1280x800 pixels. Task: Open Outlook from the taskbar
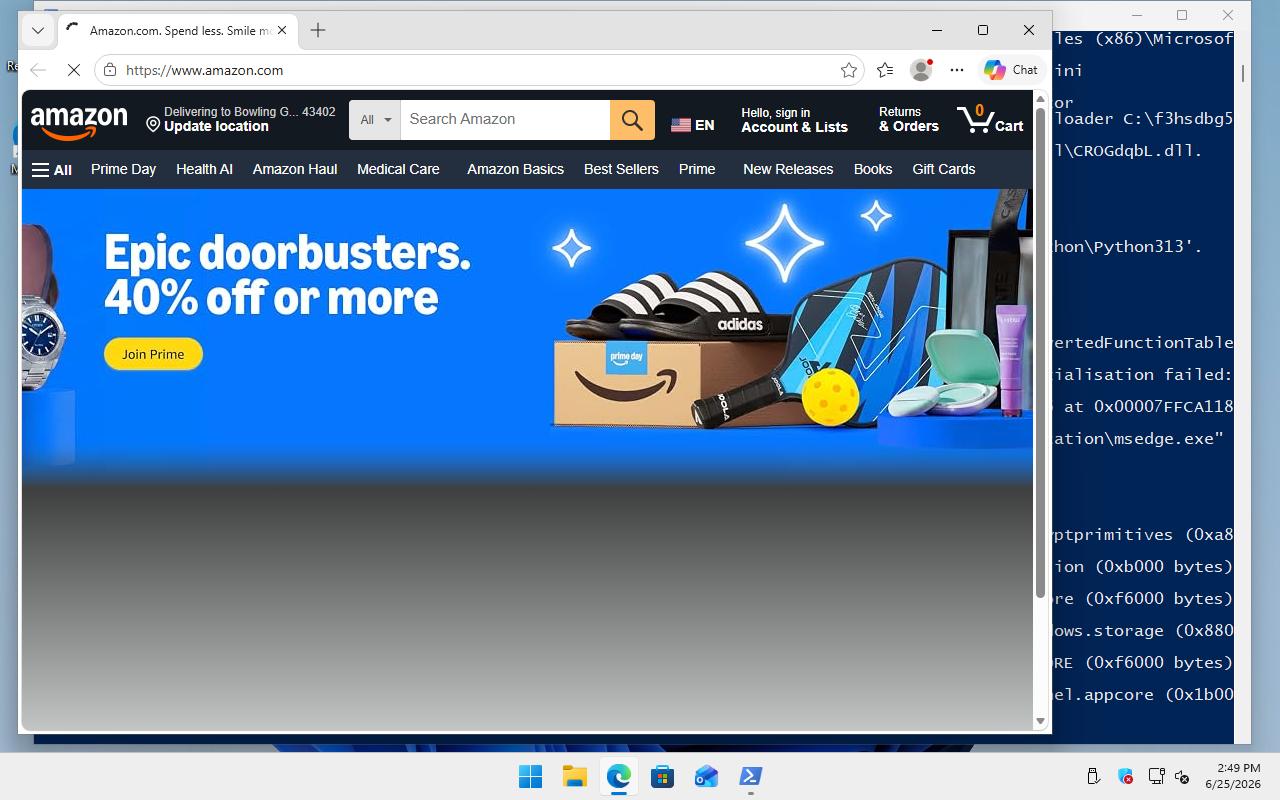pyautogui.click(x=706, y=776)
